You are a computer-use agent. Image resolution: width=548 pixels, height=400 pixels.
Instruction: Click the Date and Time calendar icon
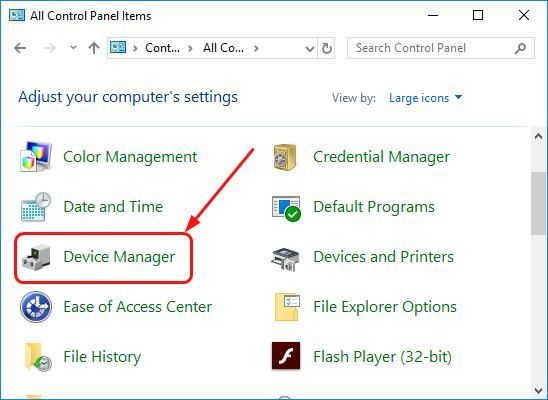tap(36, 206)
